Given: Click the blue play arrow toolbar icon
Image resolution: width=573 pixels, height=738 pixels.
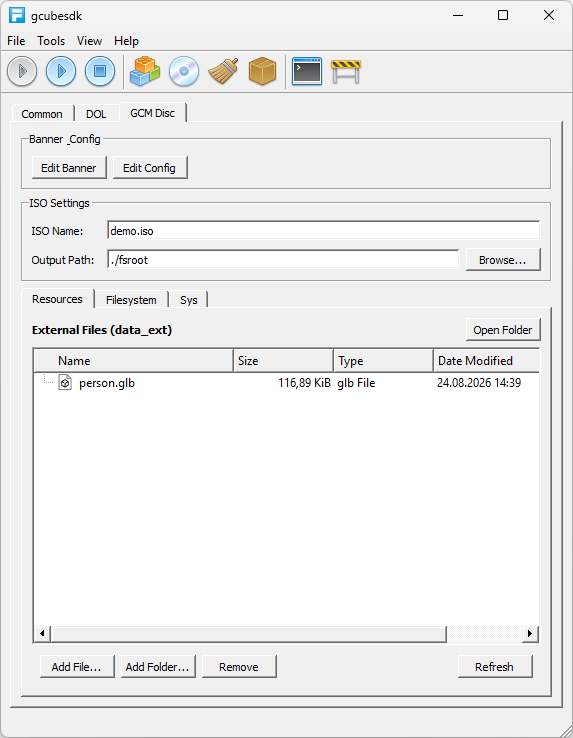Looking at the screenshot, I should click(61, 71).
